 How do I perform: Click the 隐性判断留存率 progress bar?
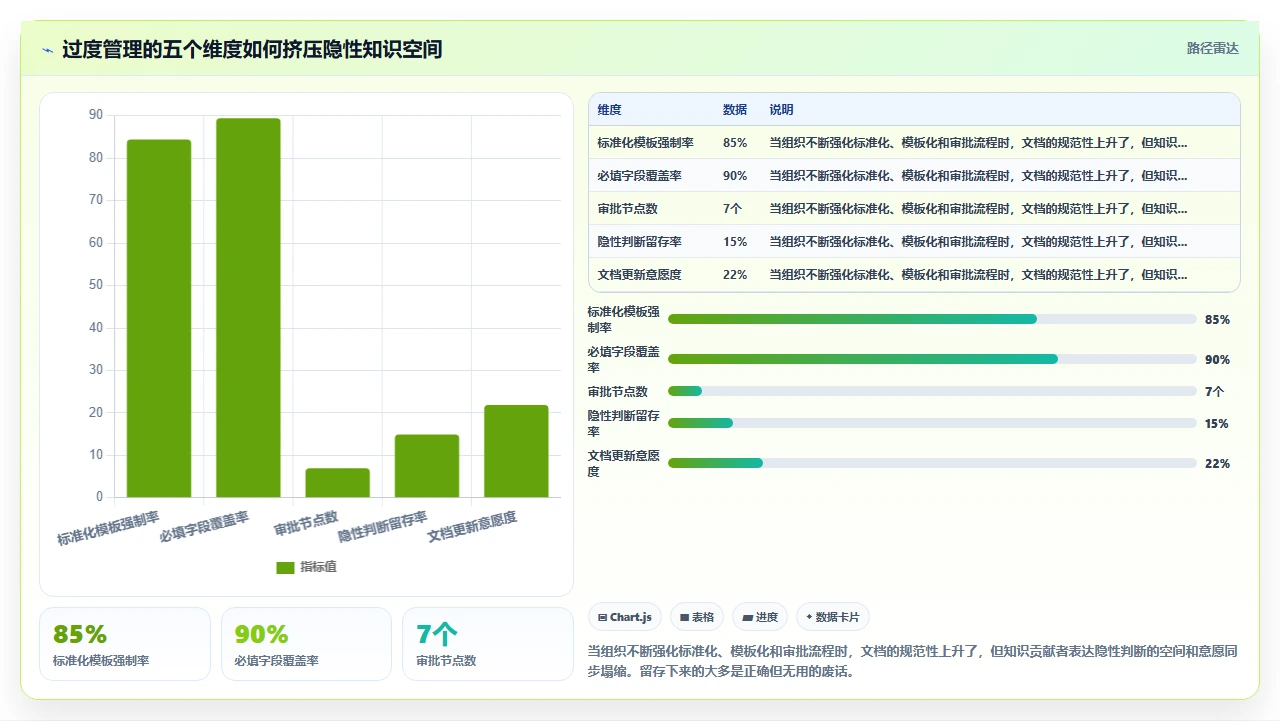932,423
